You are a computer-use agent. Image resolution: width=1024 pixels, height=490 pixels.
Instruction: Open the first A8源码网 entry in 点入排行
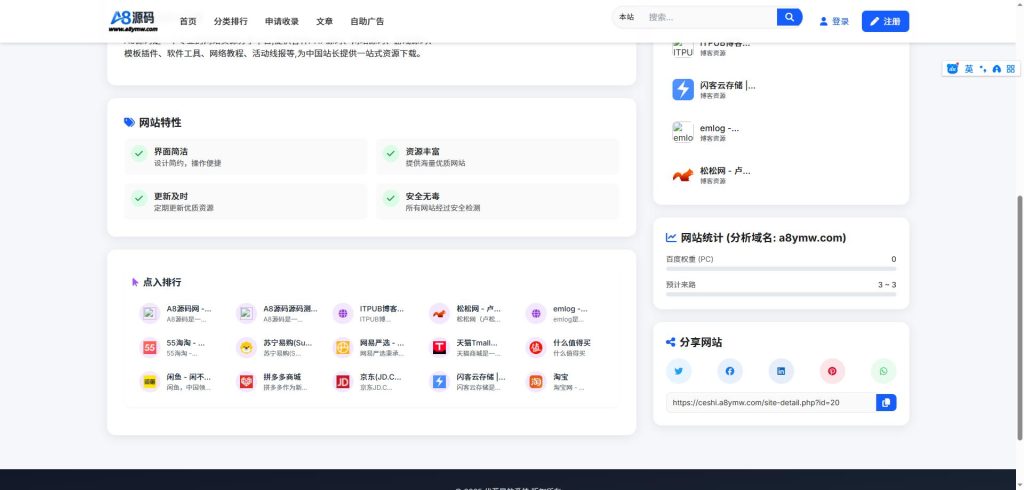click(178, 314)
